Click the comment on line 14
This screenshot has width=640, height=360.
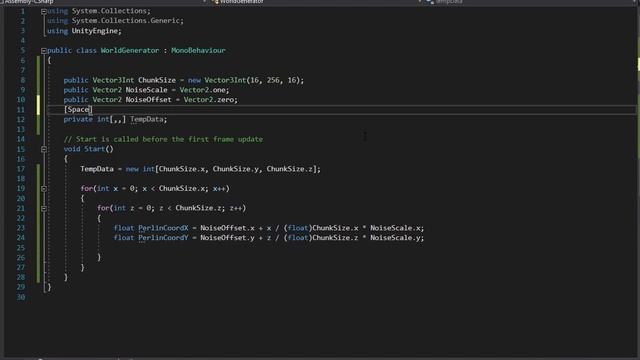(163, 139)
